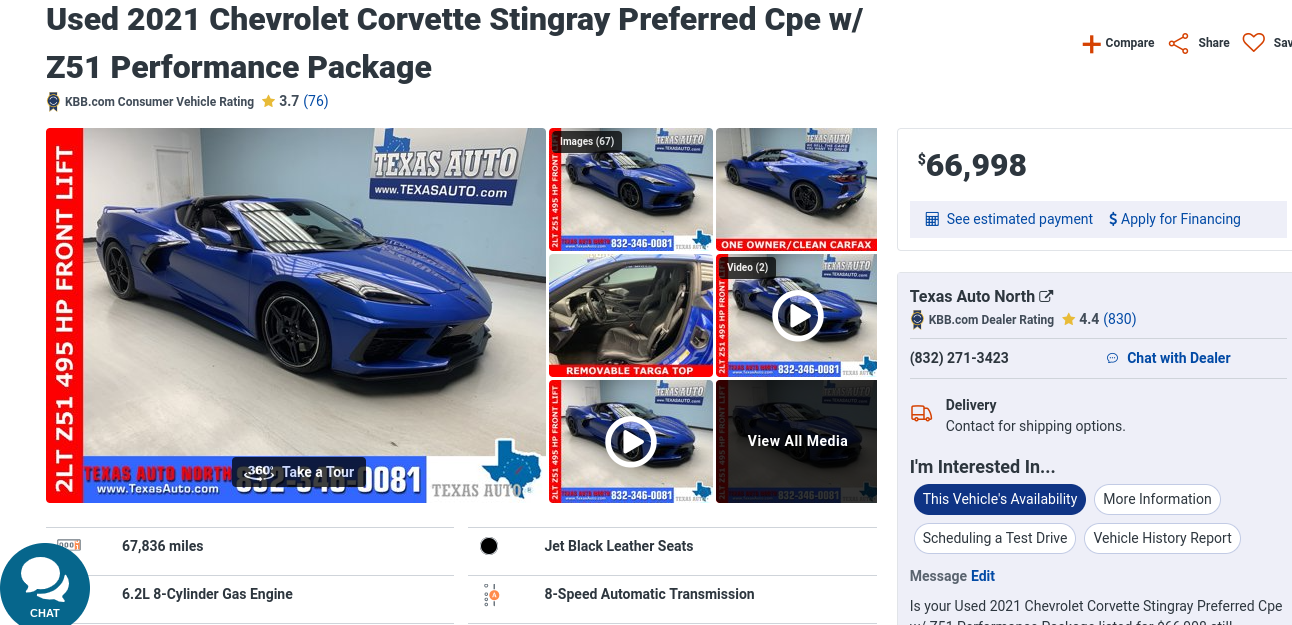
Task: Click the heart Save icon
Action: [x=1254, y=43]
